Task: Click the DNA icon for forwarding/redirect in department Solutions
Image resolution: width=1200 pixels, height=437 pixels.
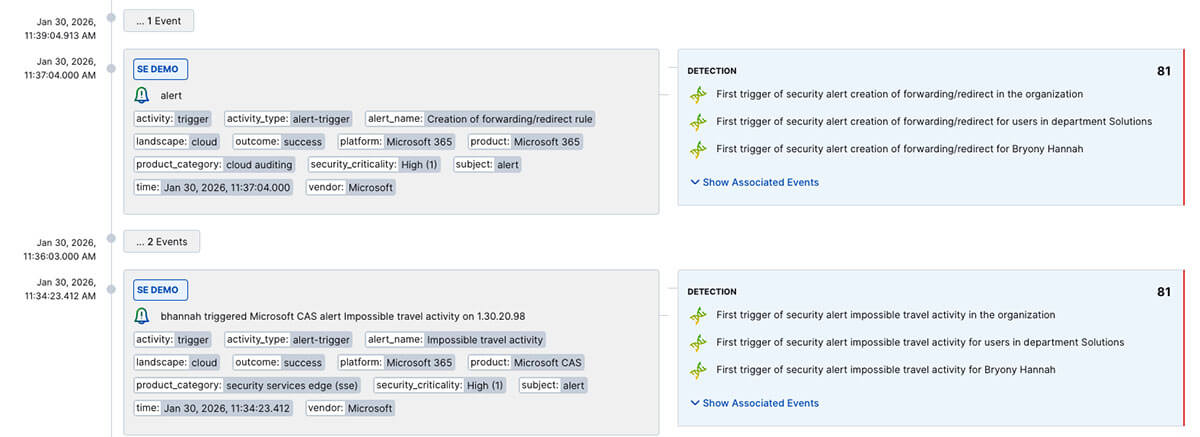Action: (x=698, y=122)
